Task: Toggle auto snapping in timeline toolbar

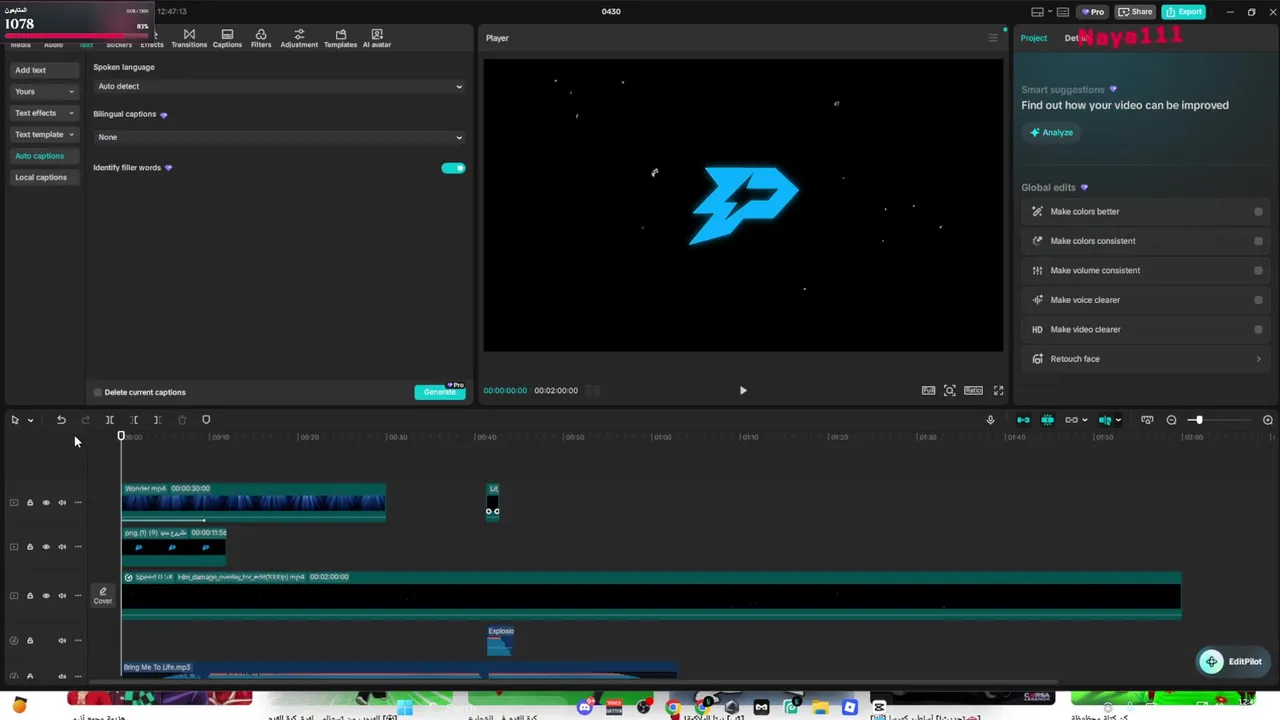Action: [1047, 420]
